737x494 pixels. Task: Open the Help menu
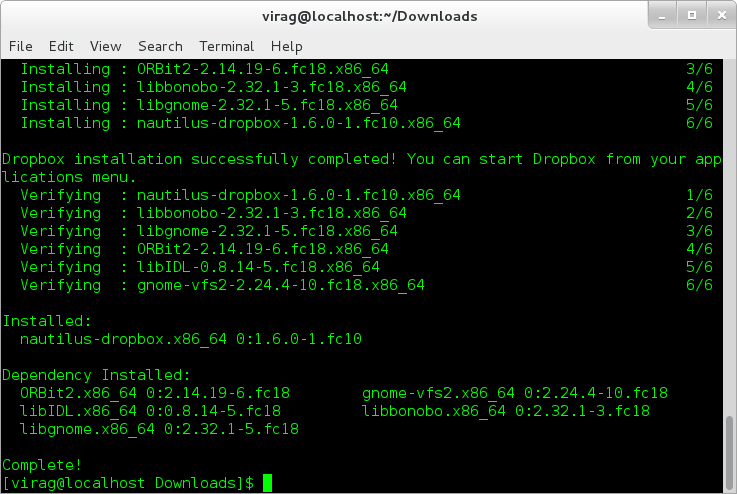pos(287,46)
